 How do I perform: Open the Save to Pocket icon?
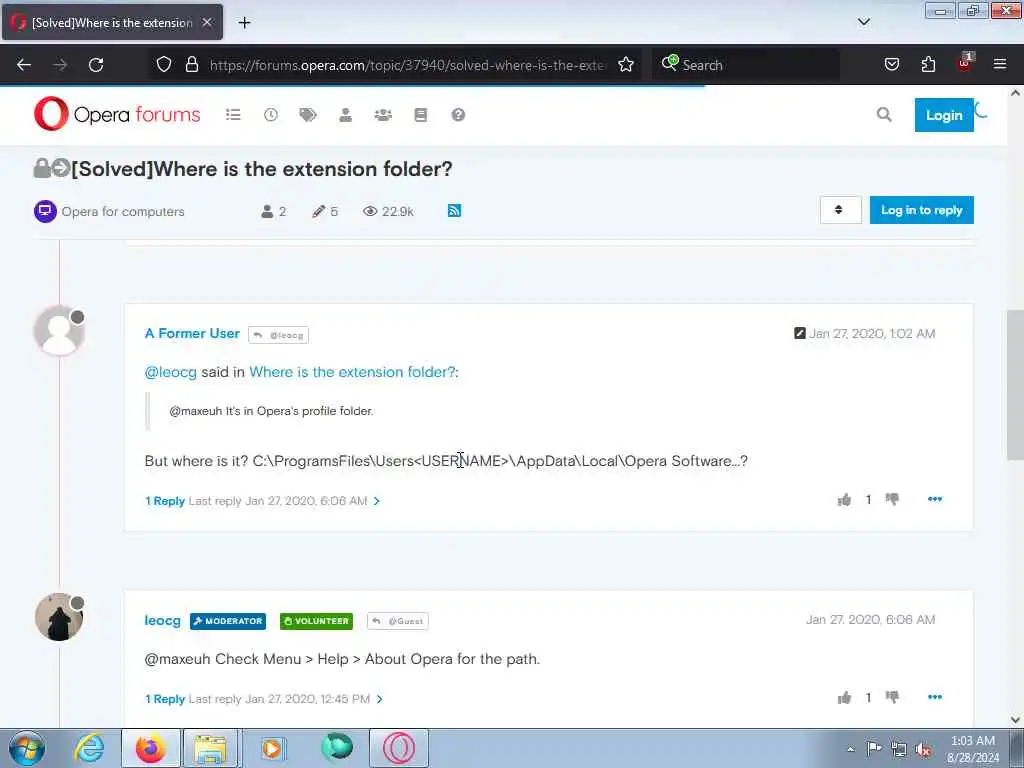(892, 64)
